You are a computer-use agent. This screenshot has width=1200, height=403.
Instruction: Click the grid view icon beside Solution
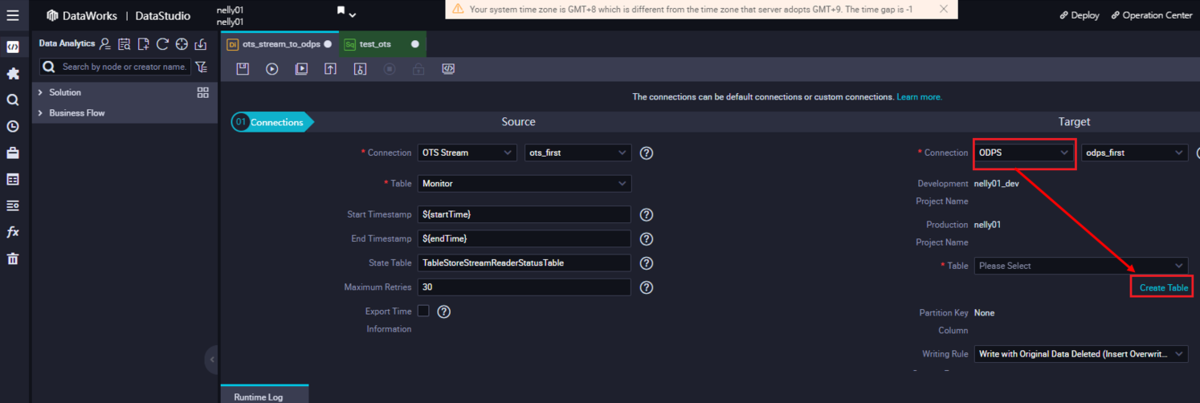coord(203,92)
